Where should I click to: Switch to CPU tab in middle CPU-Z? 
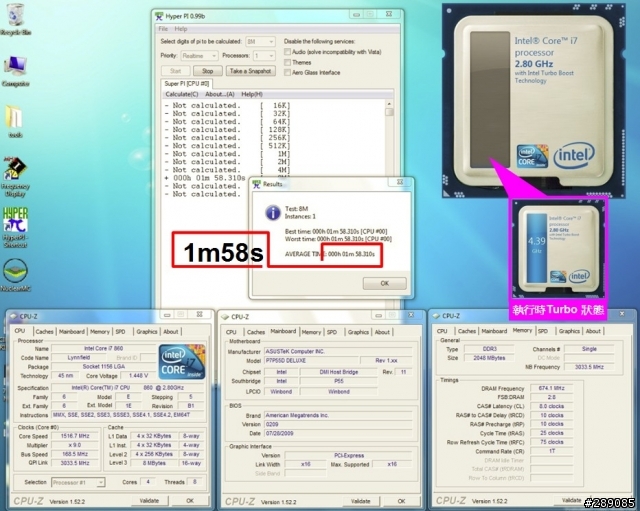pyautogui.click(x=231, y=332)
